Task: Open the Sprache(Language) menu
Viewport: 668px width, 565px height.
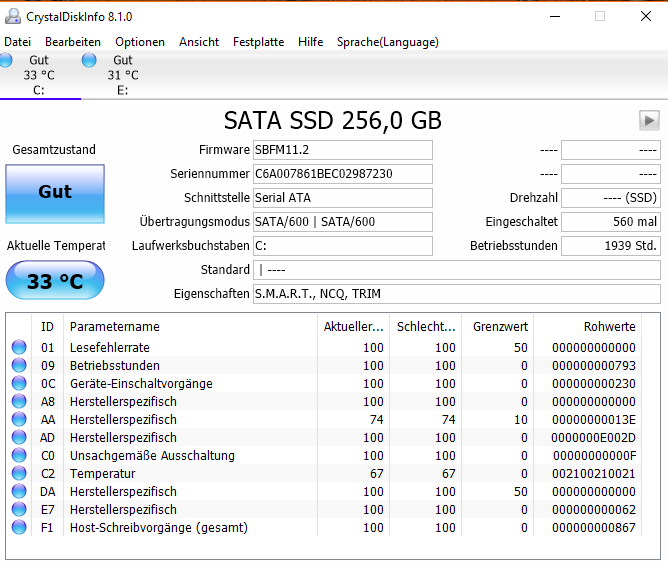Action: click(387, 42)
